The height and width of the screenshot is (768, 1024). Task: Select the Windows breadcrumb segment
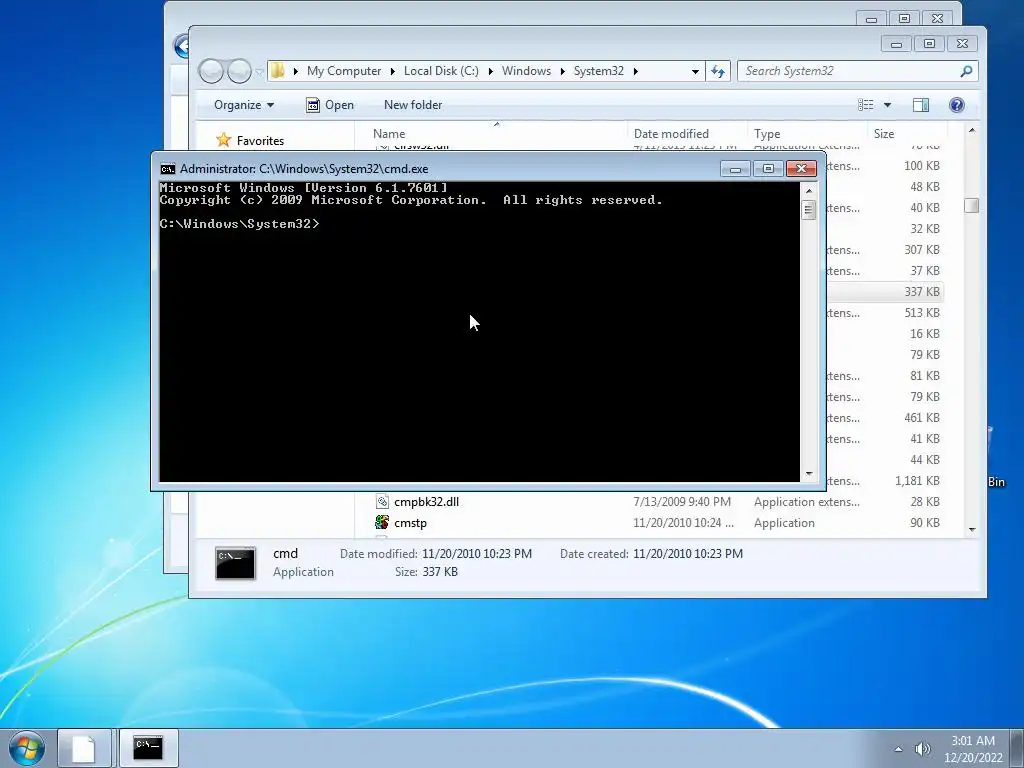point(526,71)
